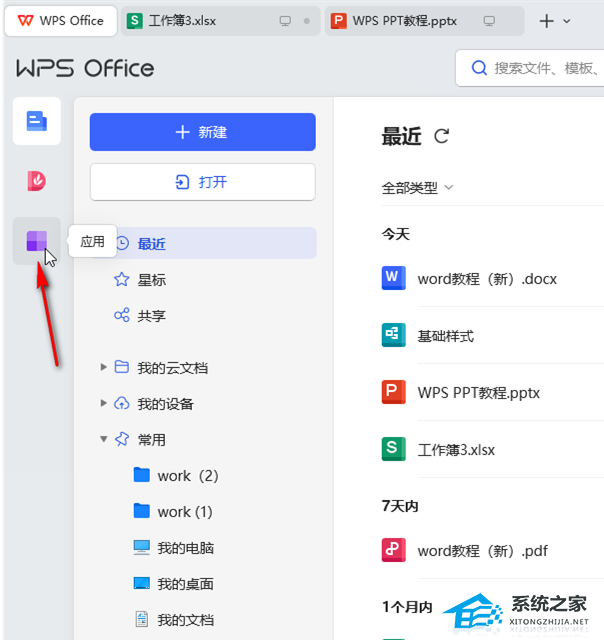
Task: Open the 全部类型 filter dropdown
Action: click(417, 188)
